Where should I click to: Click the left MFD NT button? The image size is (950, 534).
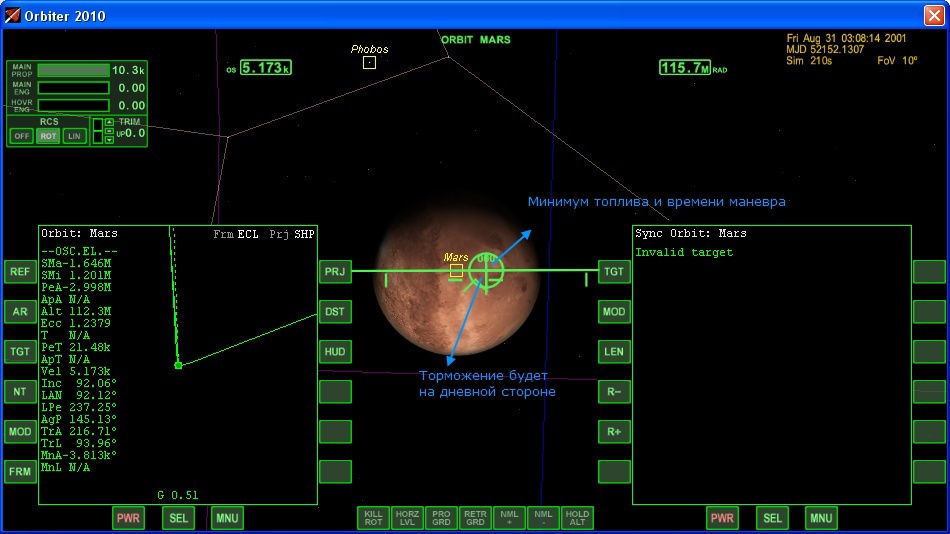[20, 392]
